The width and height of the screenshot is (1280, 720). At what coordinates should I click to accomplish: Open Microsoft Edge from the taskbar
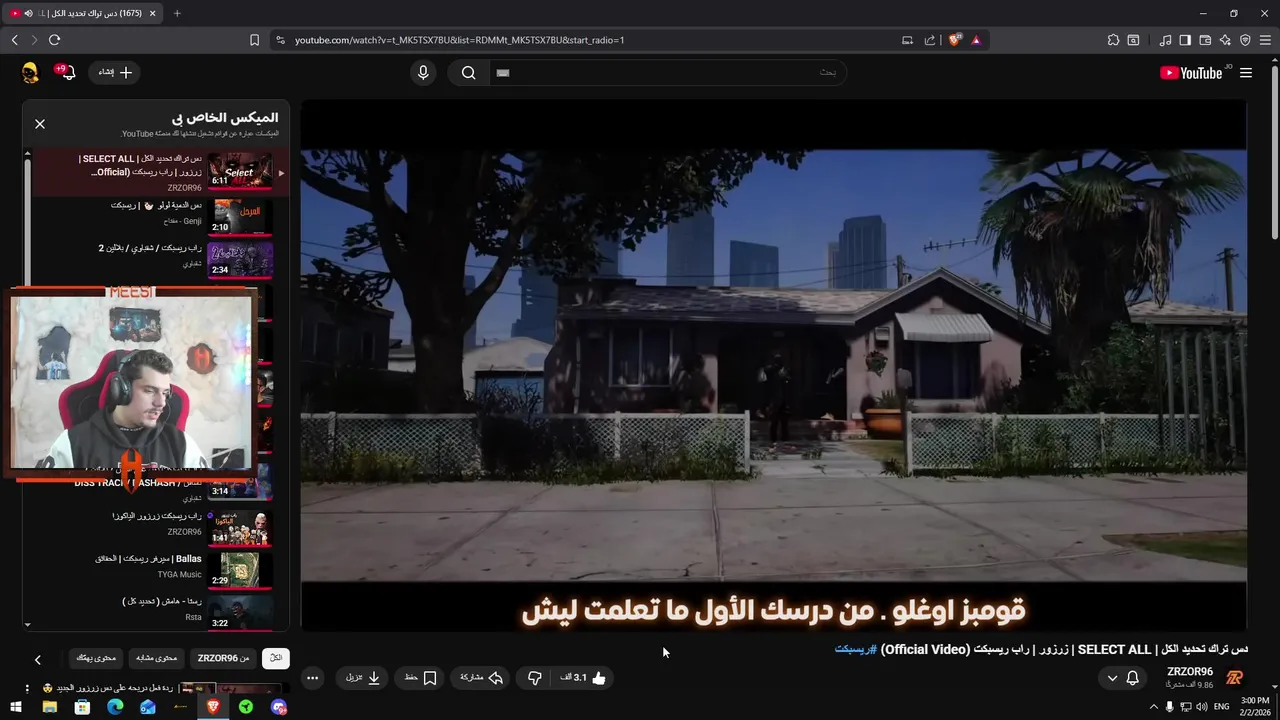click(x=115, y=707)
